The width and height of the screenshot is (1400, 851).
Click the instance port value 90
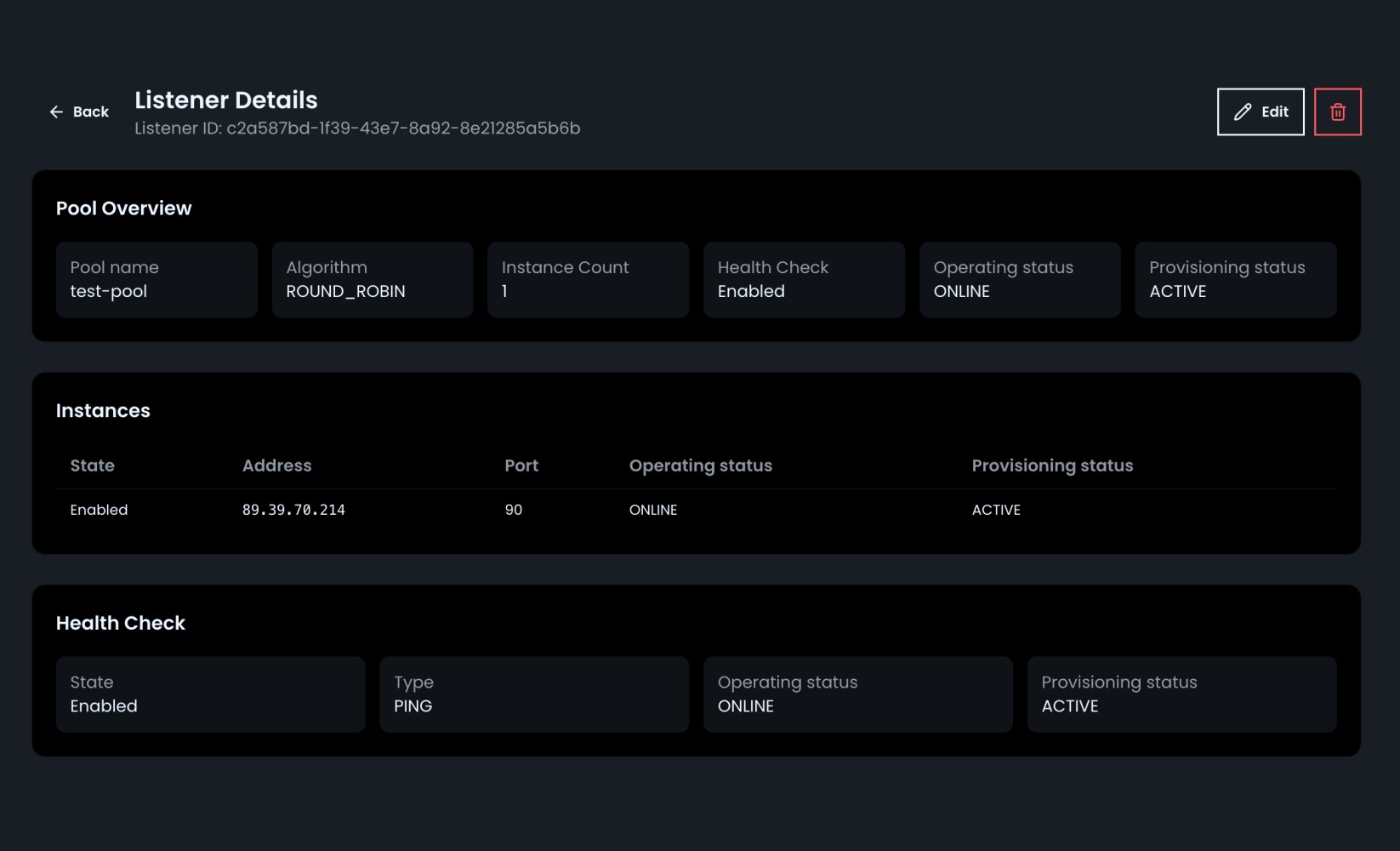point(514,510)
